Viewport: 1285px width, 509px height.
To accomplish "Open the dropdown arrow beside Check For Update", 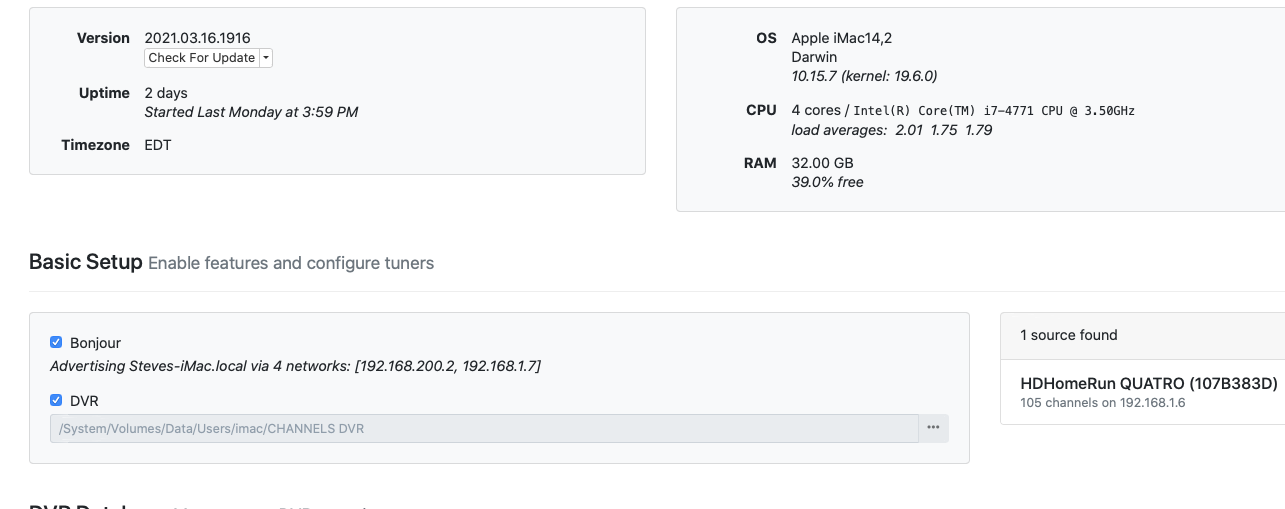I will 266,58.
